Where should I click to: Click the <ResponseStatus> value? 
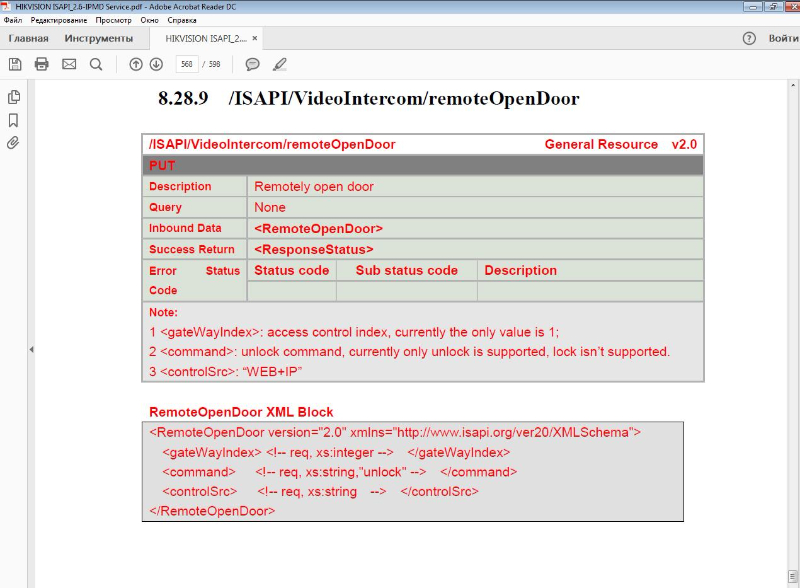pyautogui.click(x=314, y=250)
